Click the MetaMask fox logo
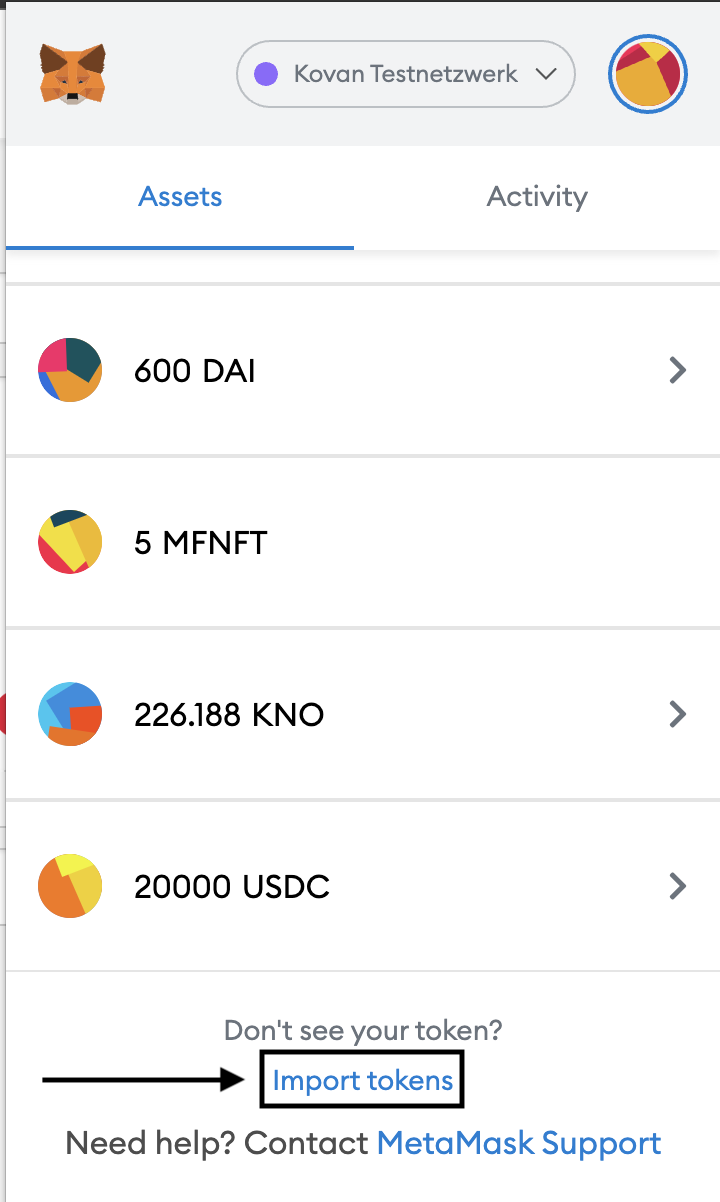The height and width of the screenshot is (1202, 720). 73,73
